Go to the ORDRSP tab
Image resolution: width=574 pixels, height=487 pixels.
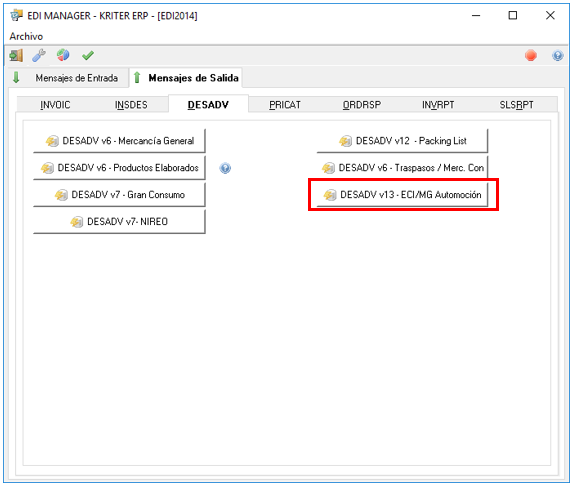coord(362,105)
